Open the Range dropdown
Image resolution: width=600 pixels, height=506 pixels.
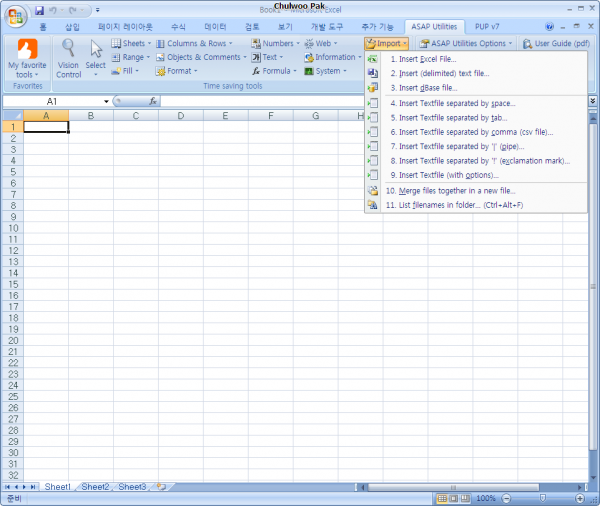[131, 57]
